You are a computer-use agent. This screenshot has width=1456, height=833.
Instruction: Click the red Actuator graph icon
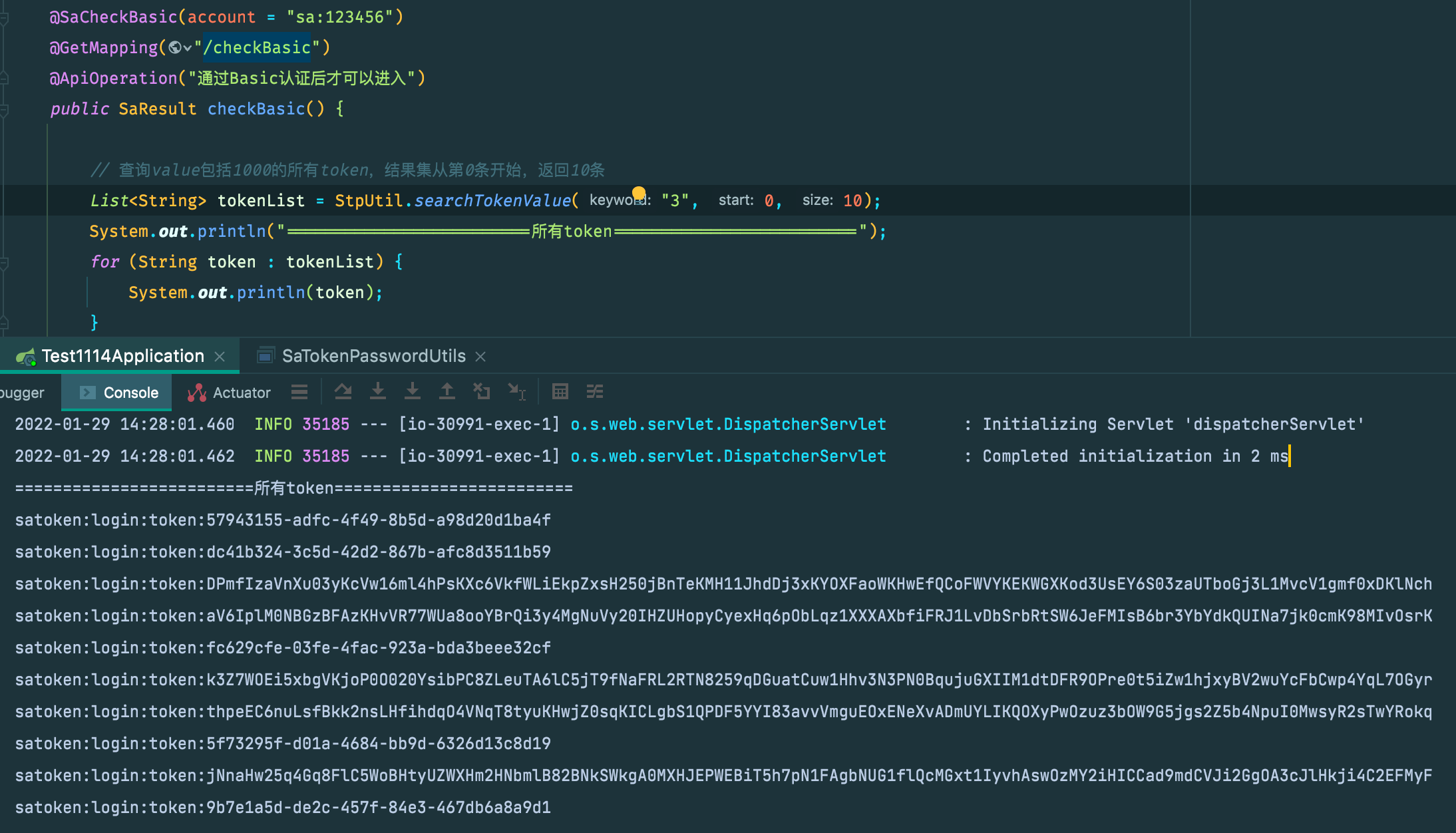(196, 392)
